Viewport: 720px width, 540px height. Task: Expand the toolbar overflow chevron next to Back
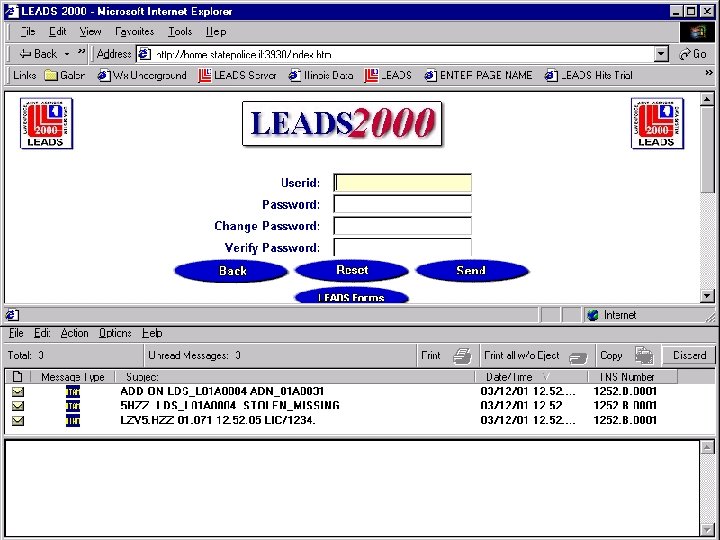click(x=82, y=51)
